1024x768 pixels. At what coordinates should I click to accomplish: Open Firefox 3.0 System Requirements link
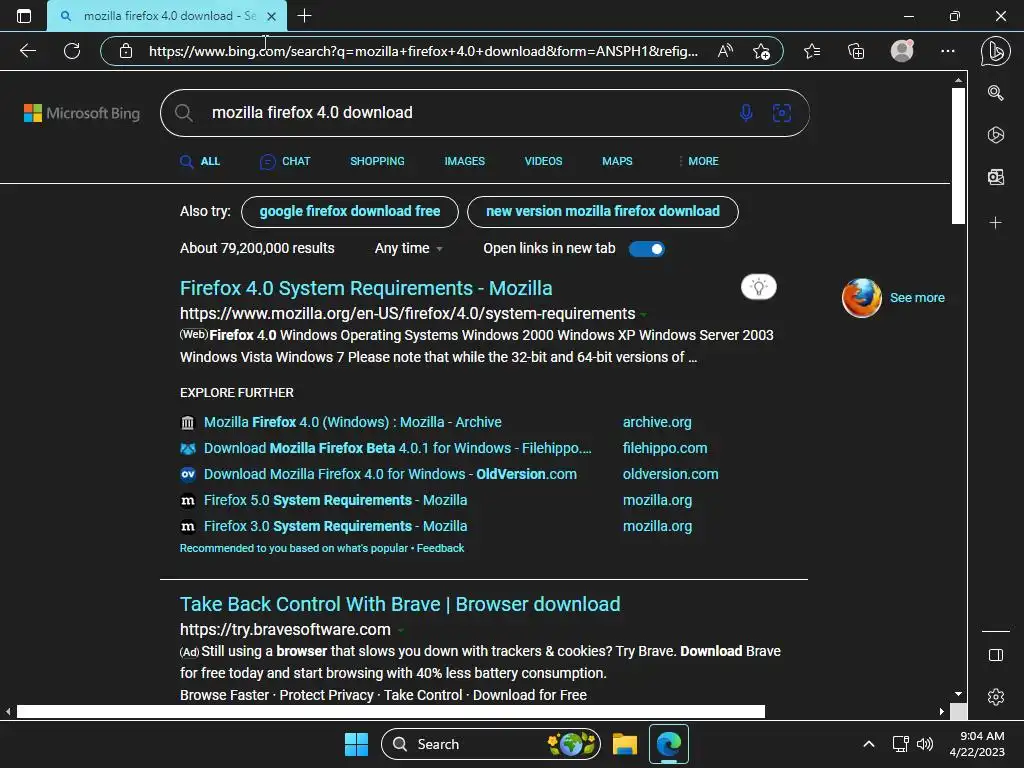pos(336,526)
